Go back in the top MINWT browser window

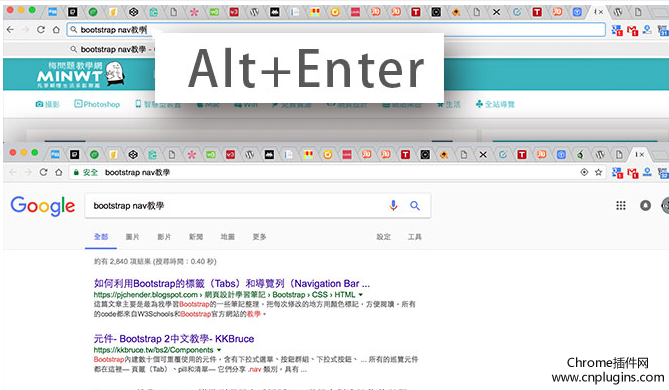click(10, 30)
